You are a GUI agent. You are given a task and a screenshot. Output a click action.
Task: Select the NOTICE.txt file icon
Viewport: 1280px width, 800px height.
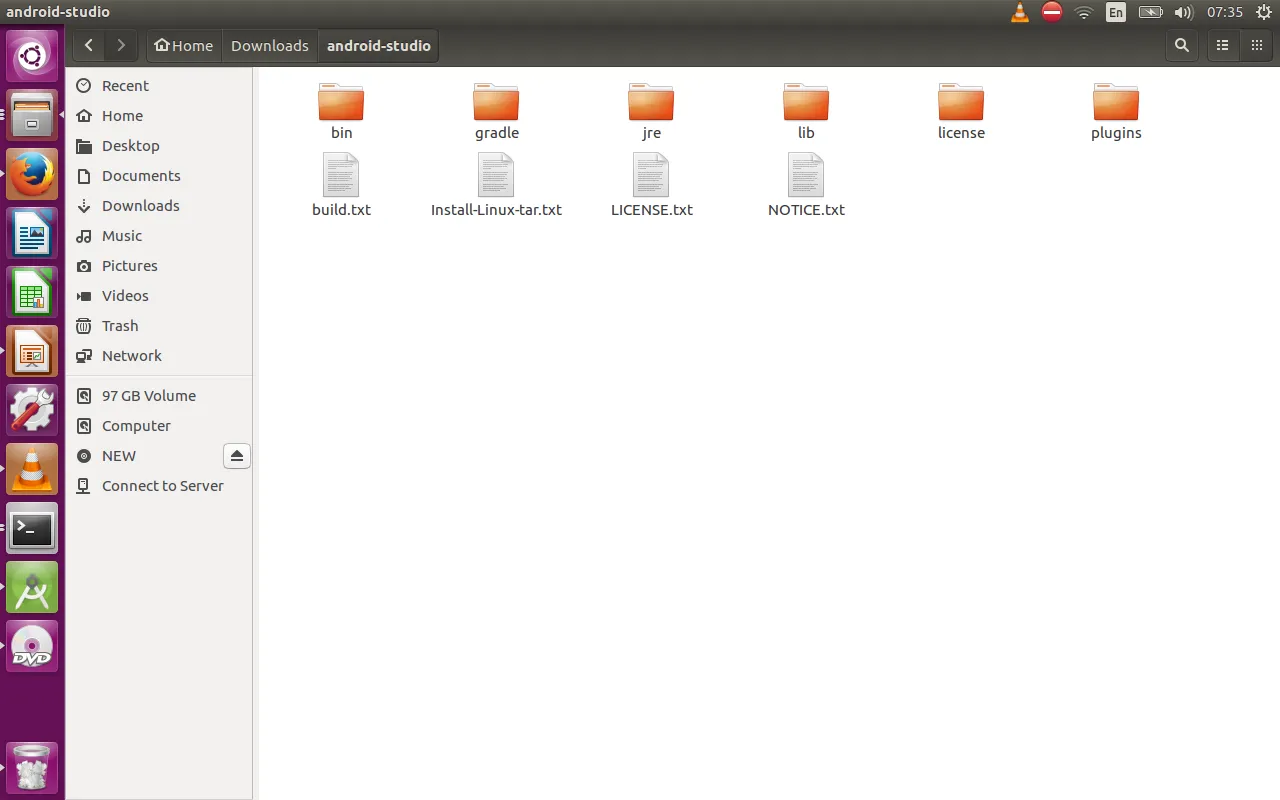click(x=806, y=175)
